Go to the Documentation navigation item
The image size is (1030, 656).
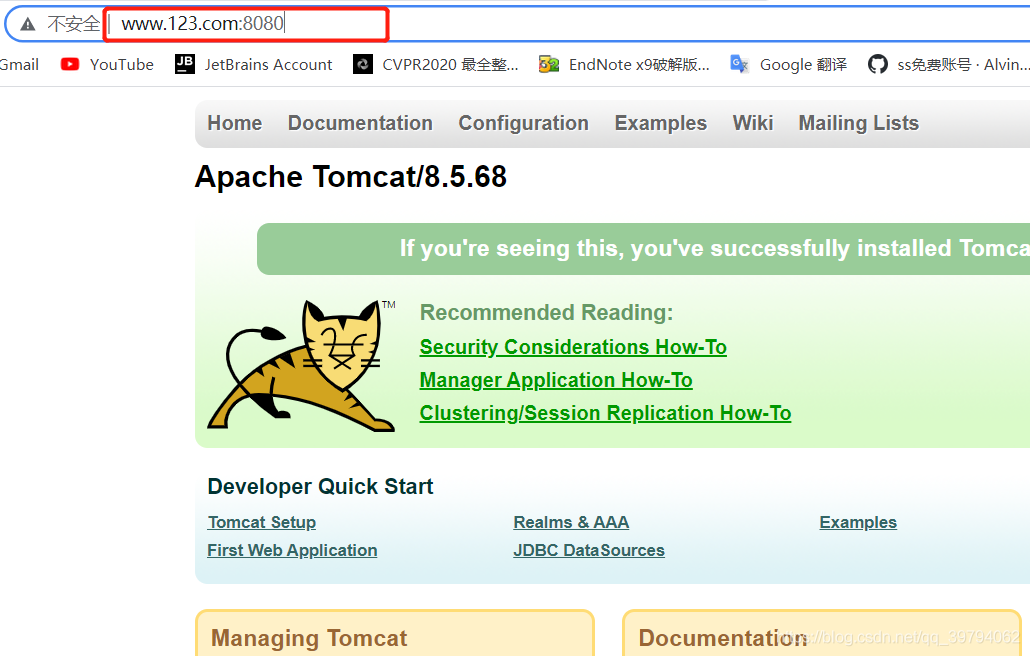(360, 123)
